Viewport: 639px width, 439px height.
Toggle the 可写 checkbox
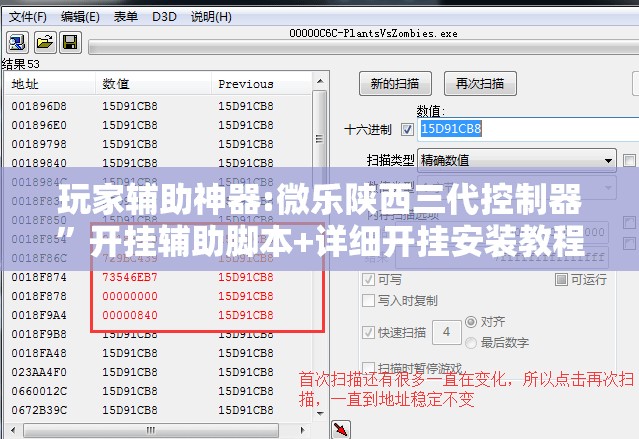click(368, 279)
